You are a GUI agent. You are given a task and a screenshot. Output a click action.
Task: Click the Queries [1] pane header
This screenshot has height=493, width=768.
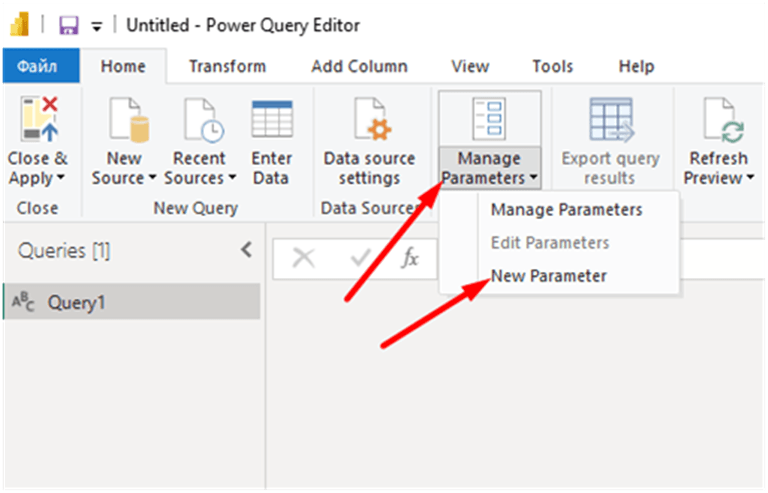click(x=64, y=251)
